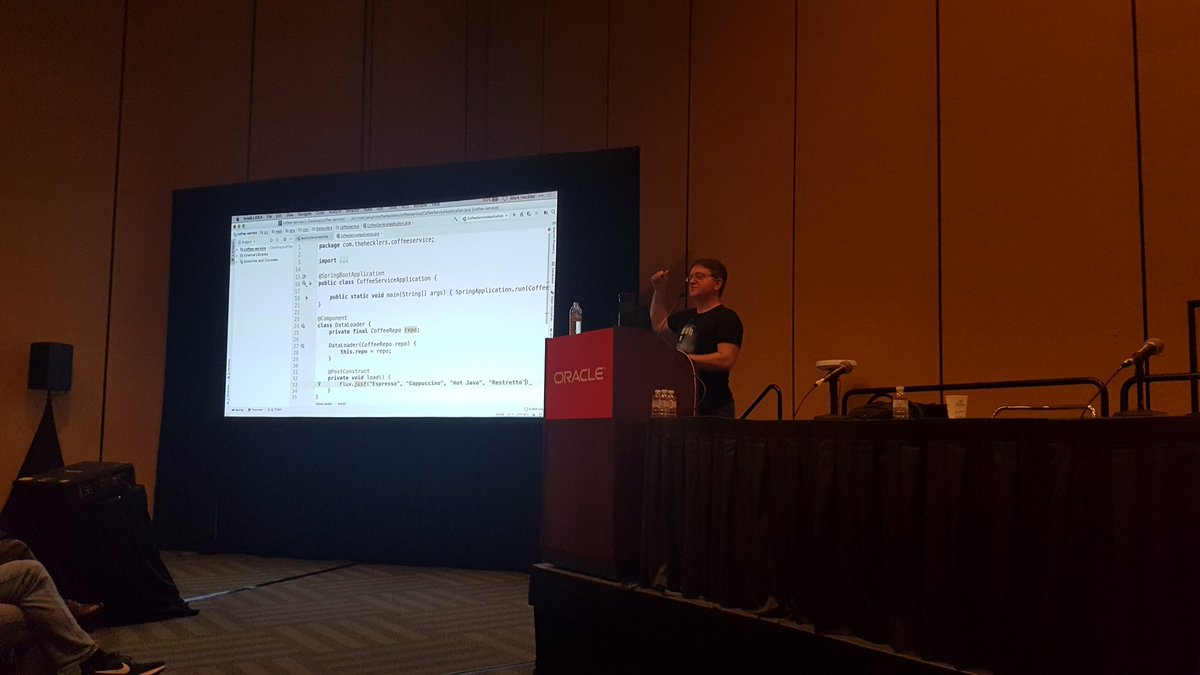Screen dimensions: 1200x675
Task: Click the Spring bean gutter icon on line 24
Action: [x=303, y=326]
